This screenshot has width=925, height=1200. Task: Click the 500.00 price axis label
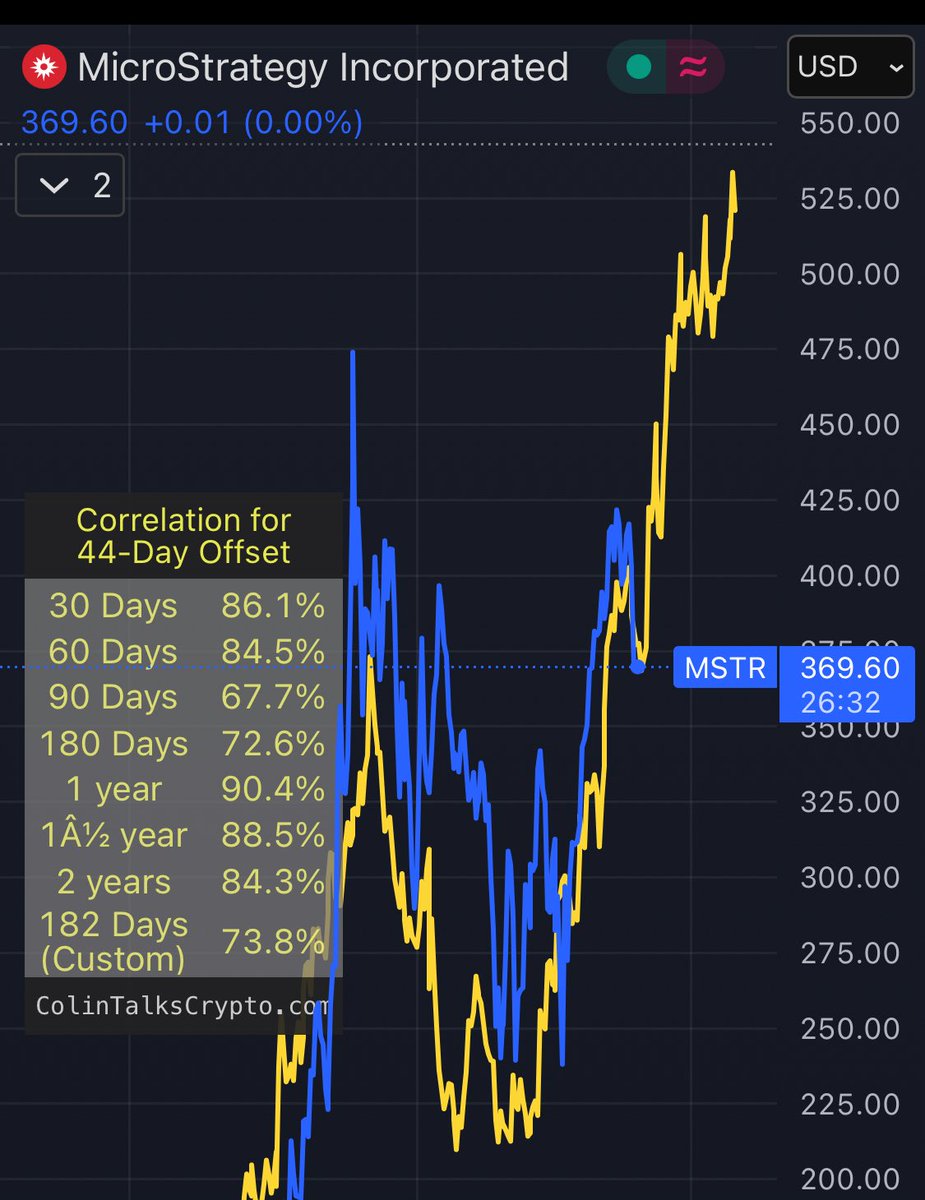click(850, 274)
